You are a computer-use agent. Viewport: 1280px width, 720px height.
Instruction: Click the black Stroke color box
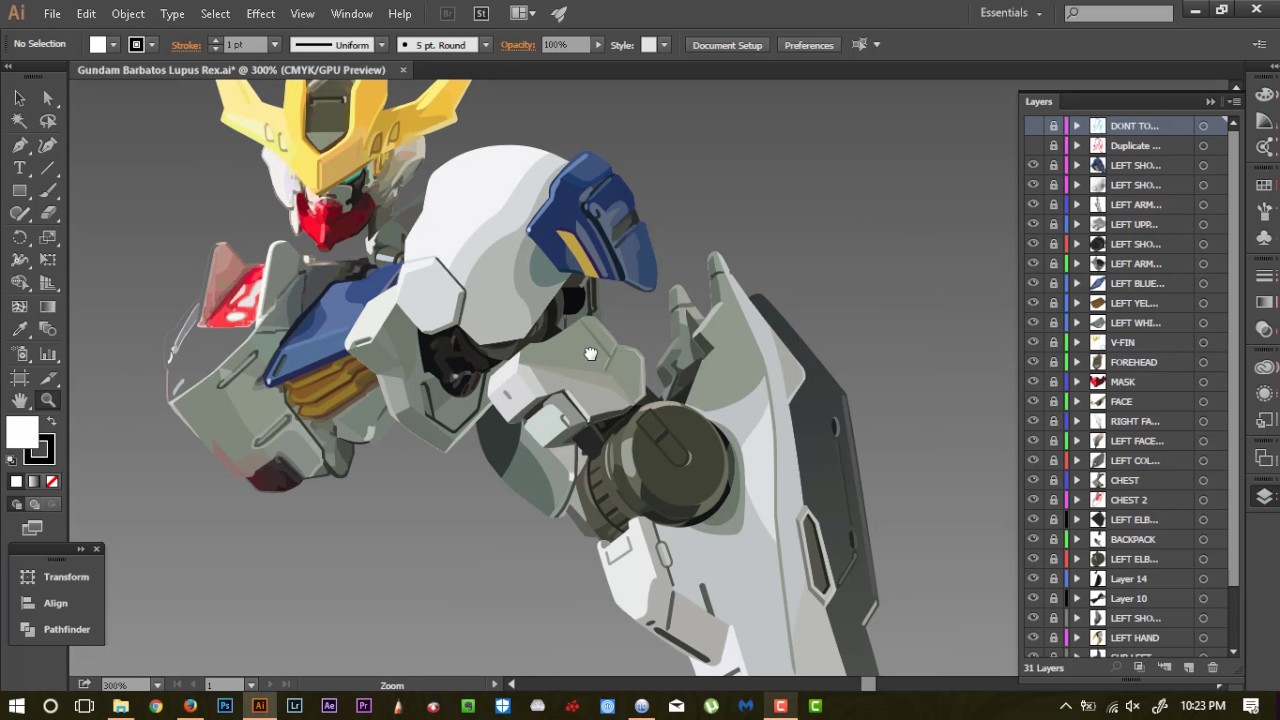click(x=39, y=451)
